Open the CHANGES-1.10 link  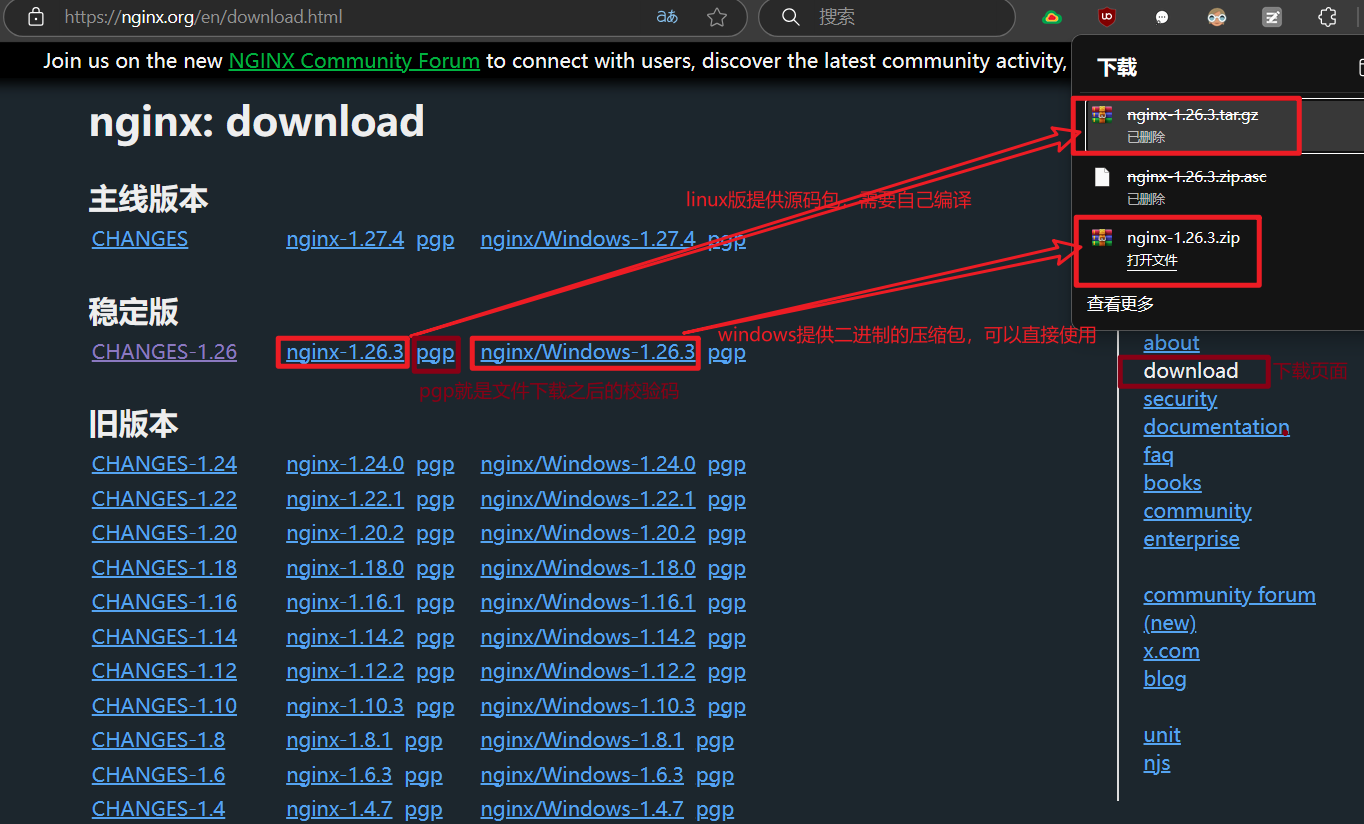[164, 706]
